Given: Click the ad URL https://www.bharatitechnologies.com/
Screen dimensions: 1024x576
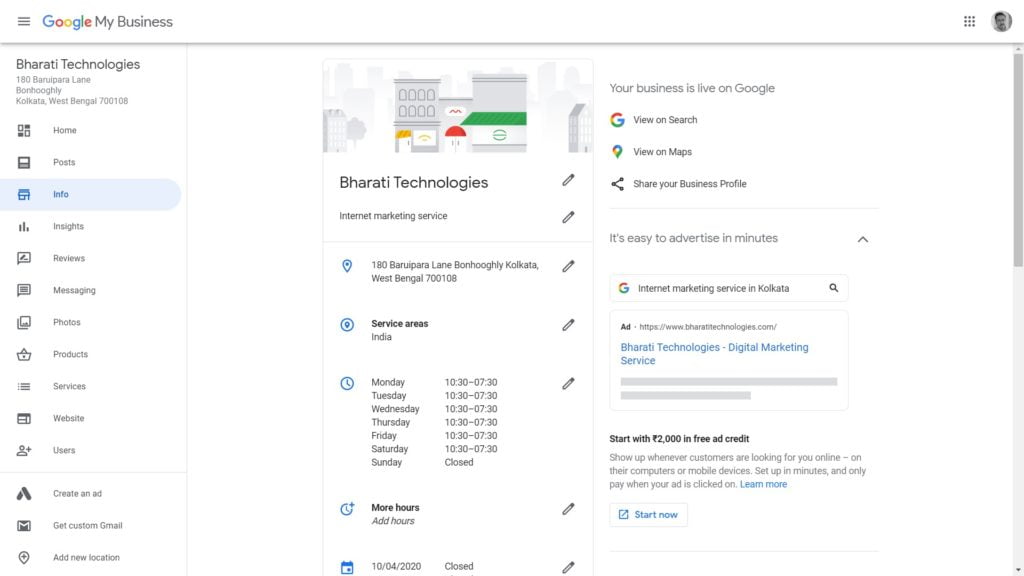Looking at the screenshot, I should click(x=708, y=327).
